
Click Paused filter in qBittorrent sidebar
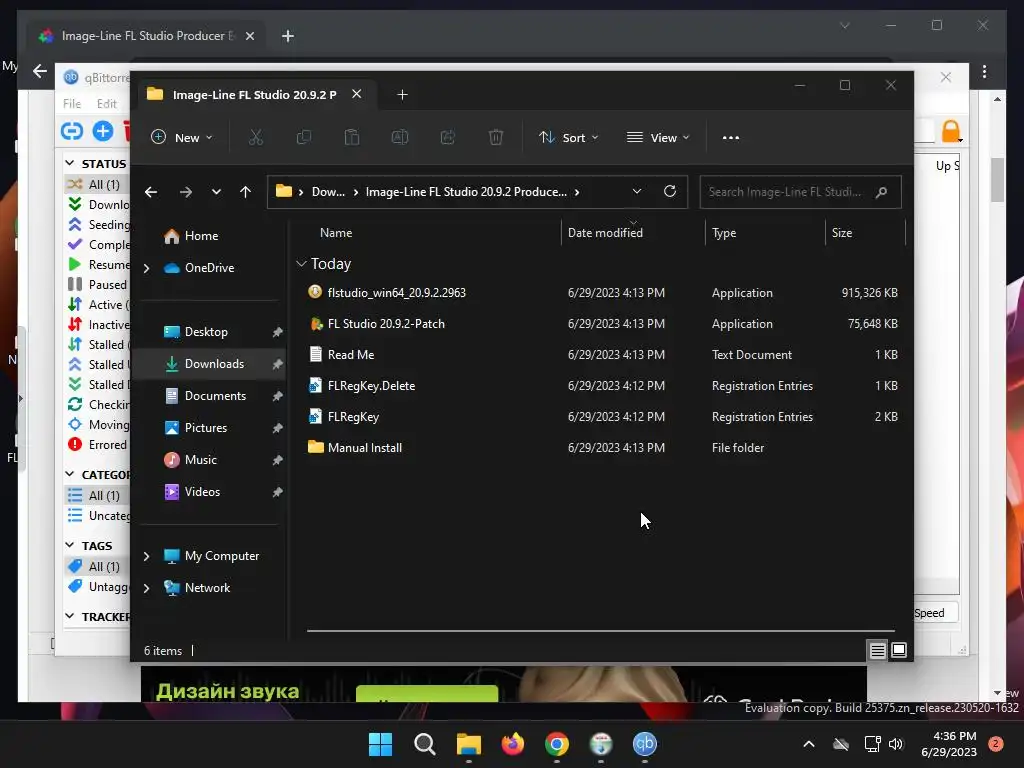[97, 285]
